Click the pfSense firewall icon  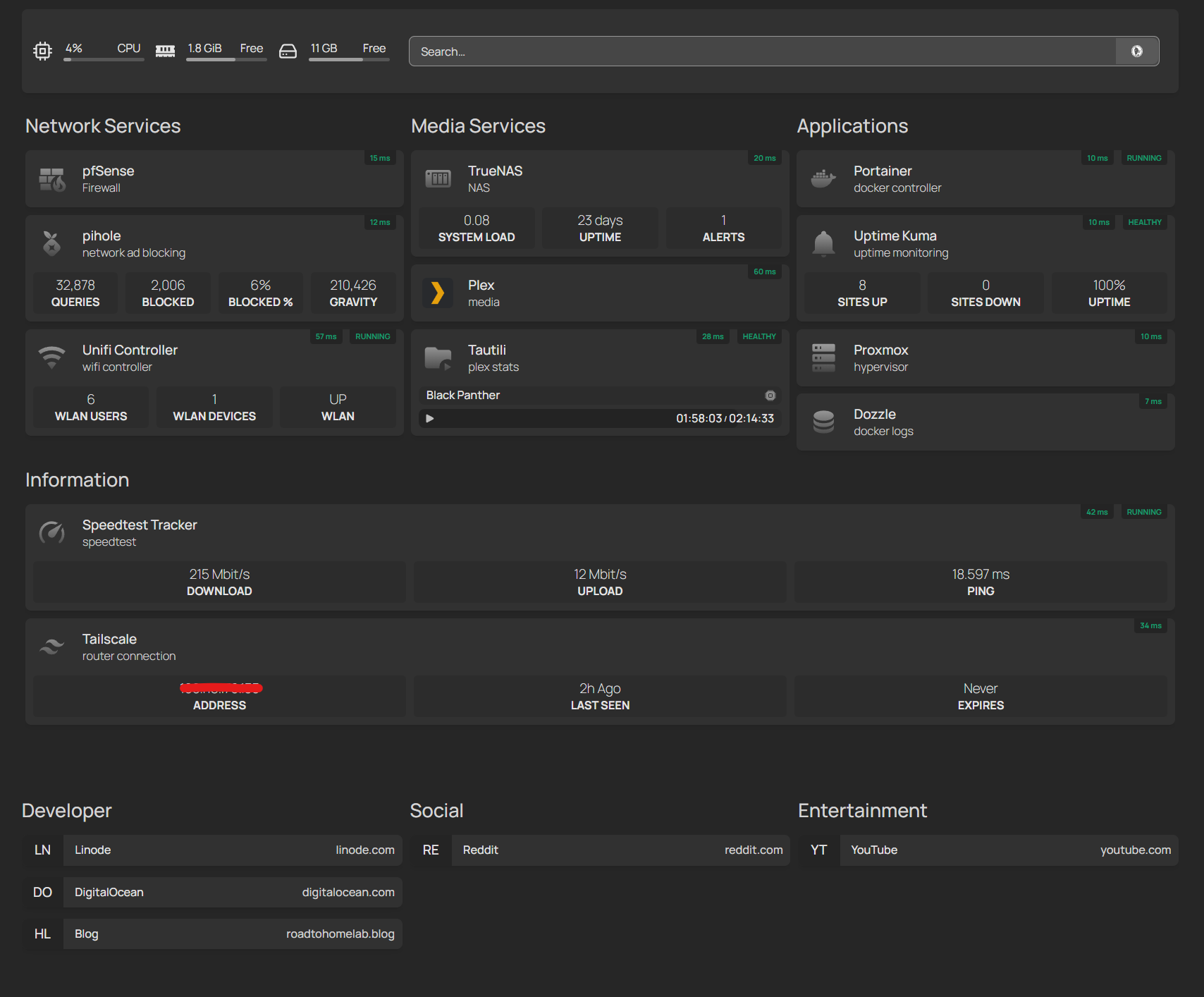click(x=52, y=180)
